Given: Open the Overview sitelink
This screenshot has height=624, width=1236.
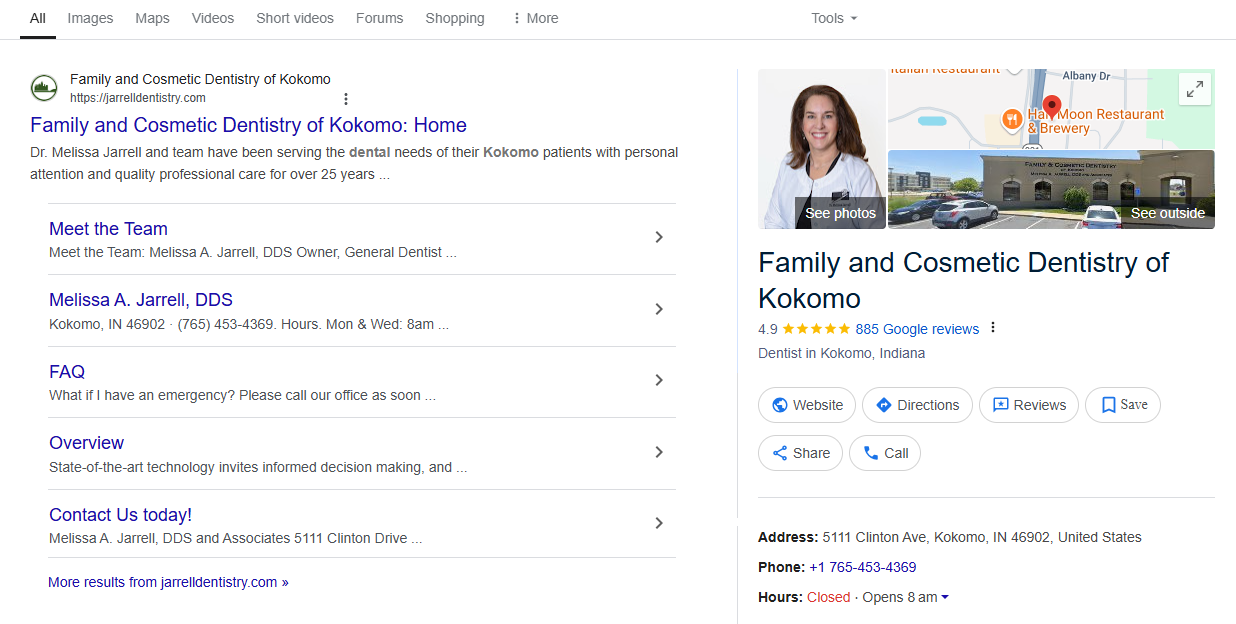Looking at the screenshot, I should point(87,443).
